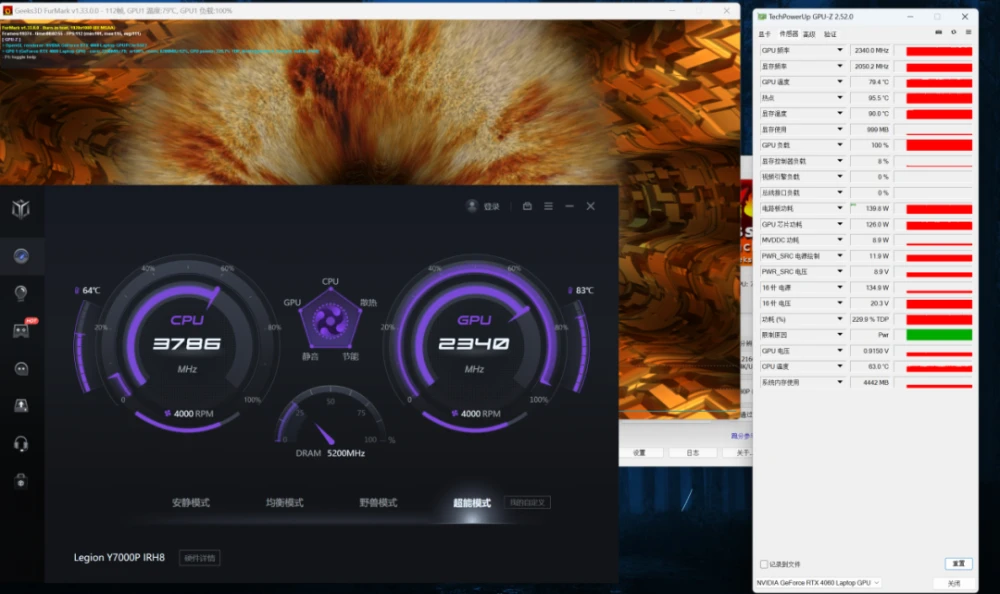The height and width of the screenshot is (594, 1000).
Task: Select the 野兽模式 beast mode
Action: pos(378,503)
